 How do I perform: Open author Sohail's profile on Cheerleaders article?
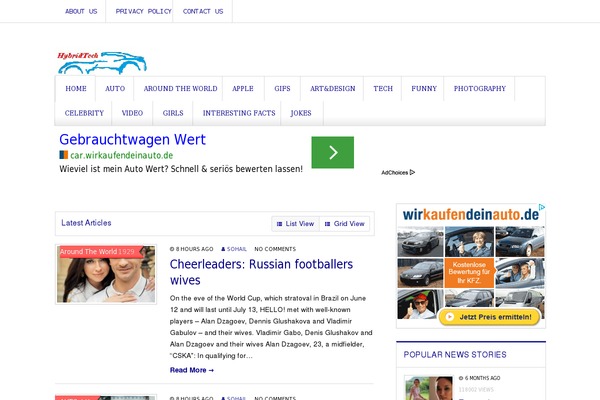[x=234, y=249]
